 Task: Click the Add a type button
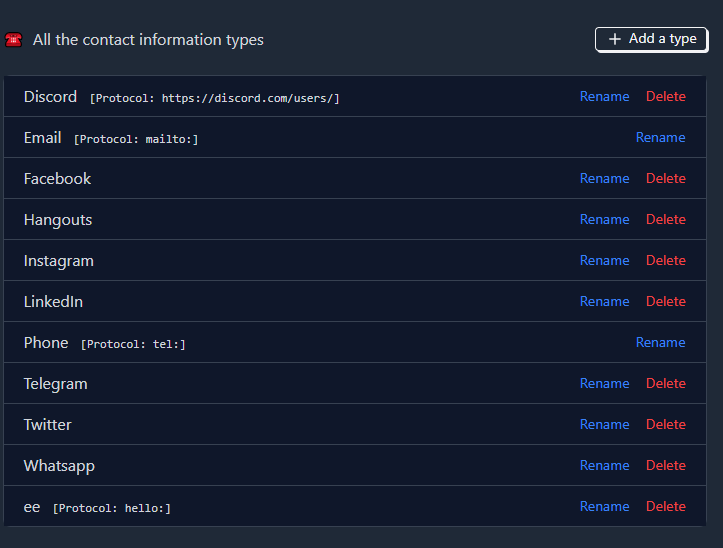click(652, 39)
